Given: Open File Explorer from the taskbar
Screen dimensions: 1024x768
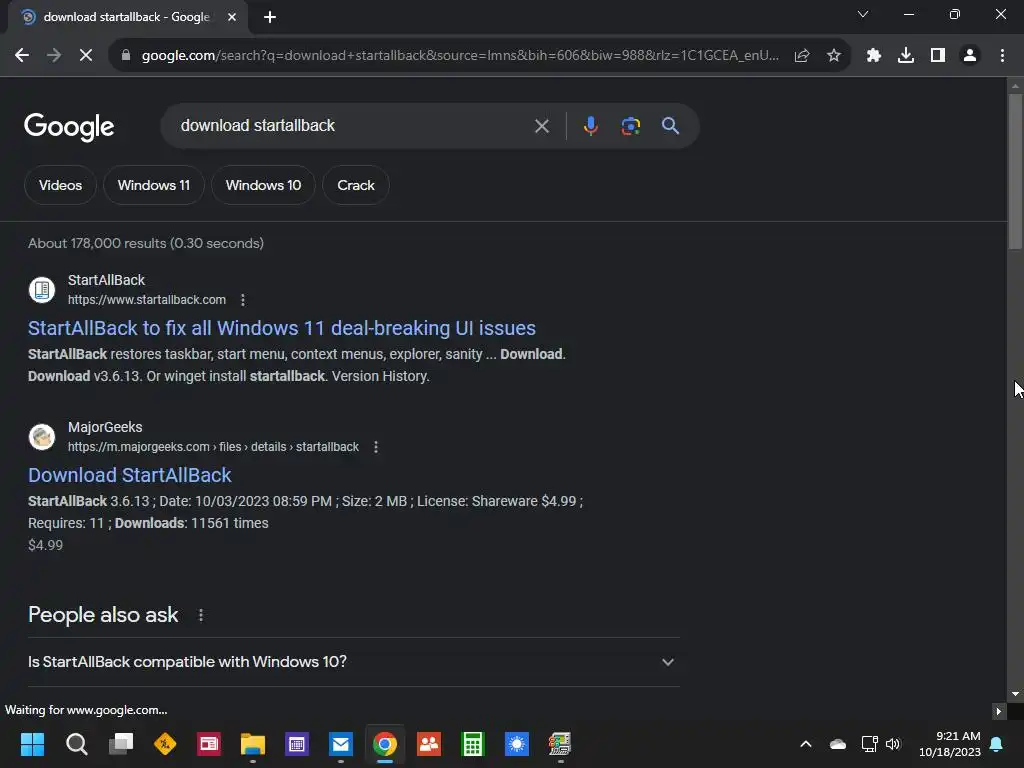Looking at the screenshot, I should pos(253,744).
